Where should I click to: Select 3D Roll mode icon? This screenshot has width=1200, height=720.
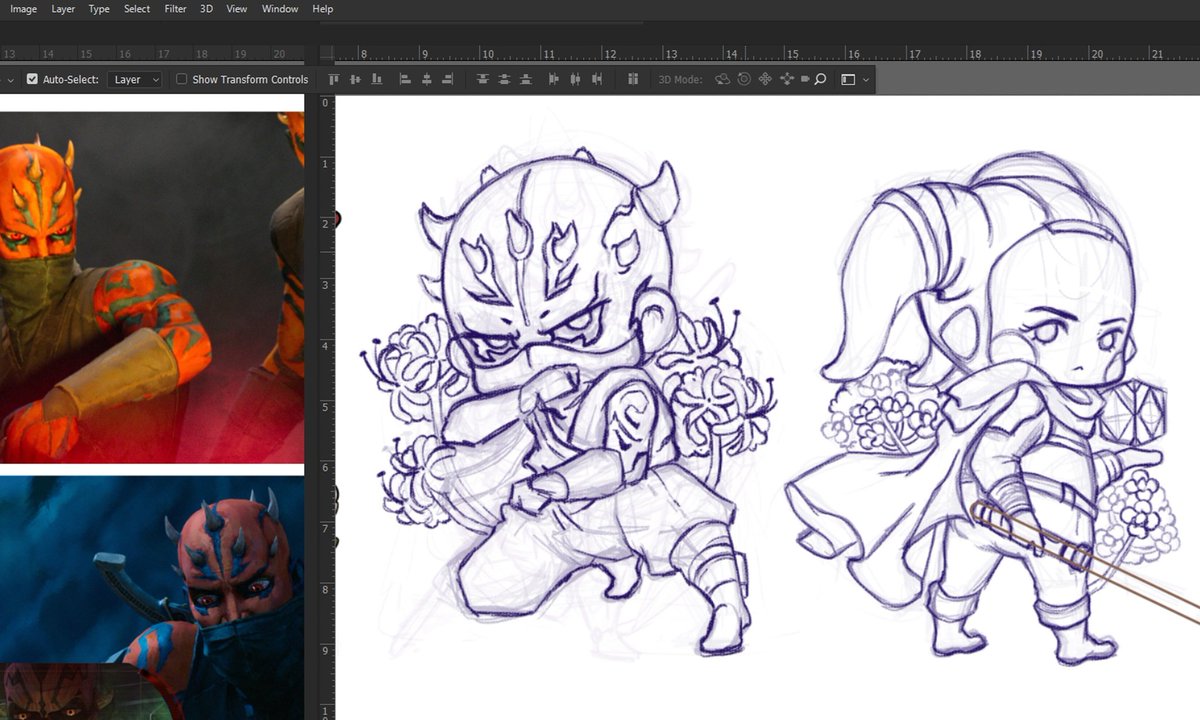click(744, 79)
